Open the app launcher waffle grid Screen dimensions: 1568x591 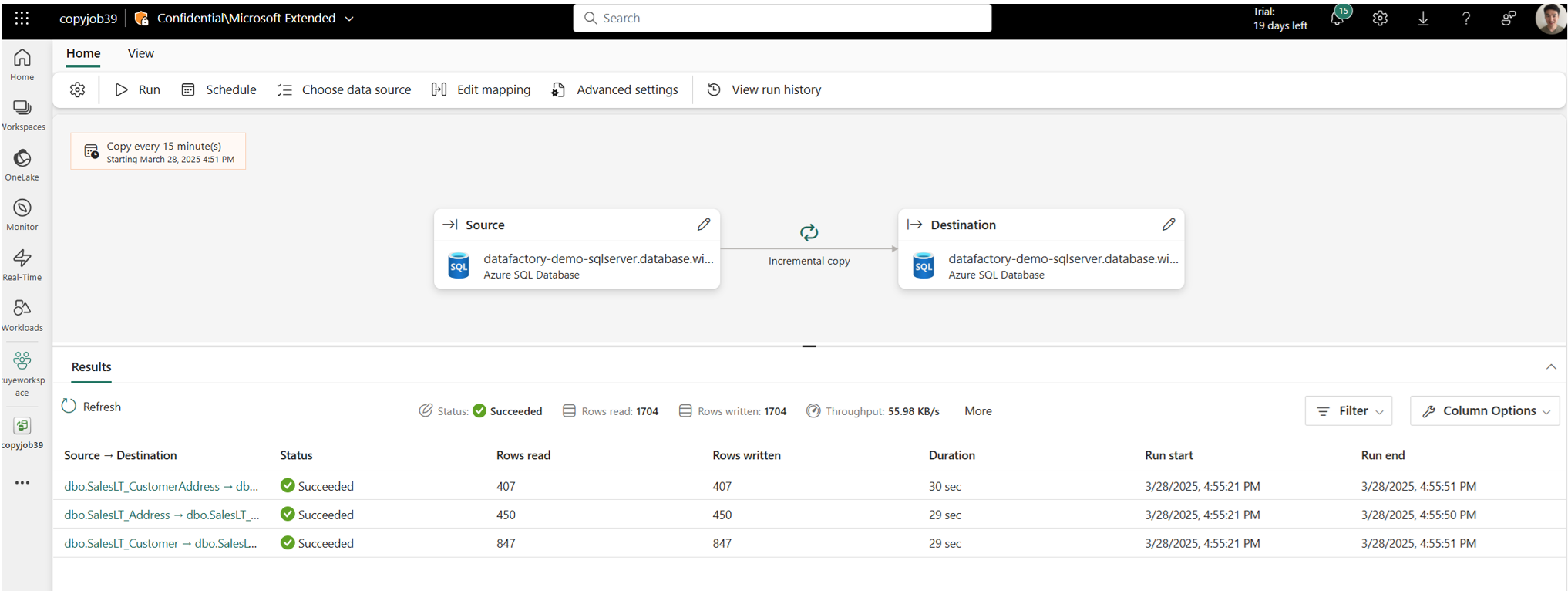click(x=22, y=19)
